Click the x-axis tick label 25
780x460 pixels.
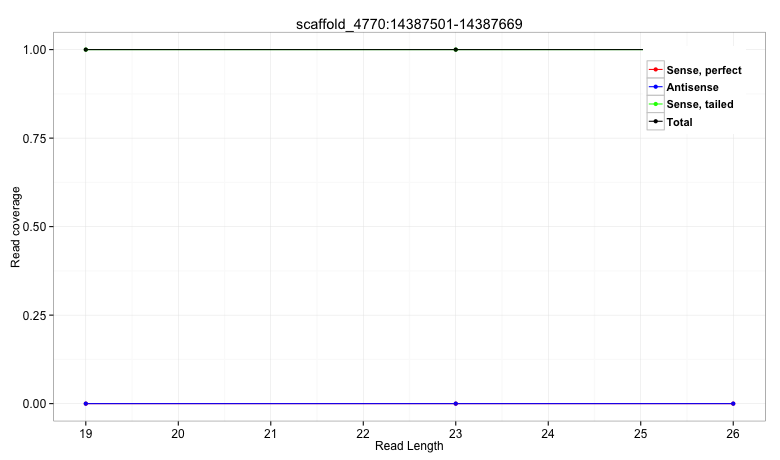(641, 433)
